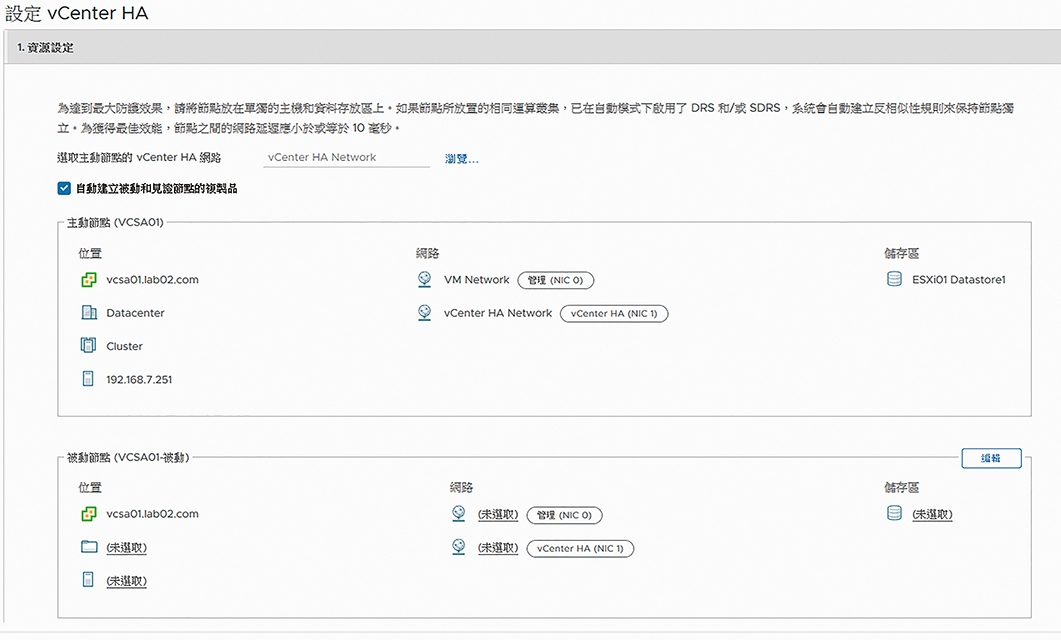Click the 管理 (NIC 0) badge in active node
The height and width of the screenshot is (640, 1061).
pos(556,280)
